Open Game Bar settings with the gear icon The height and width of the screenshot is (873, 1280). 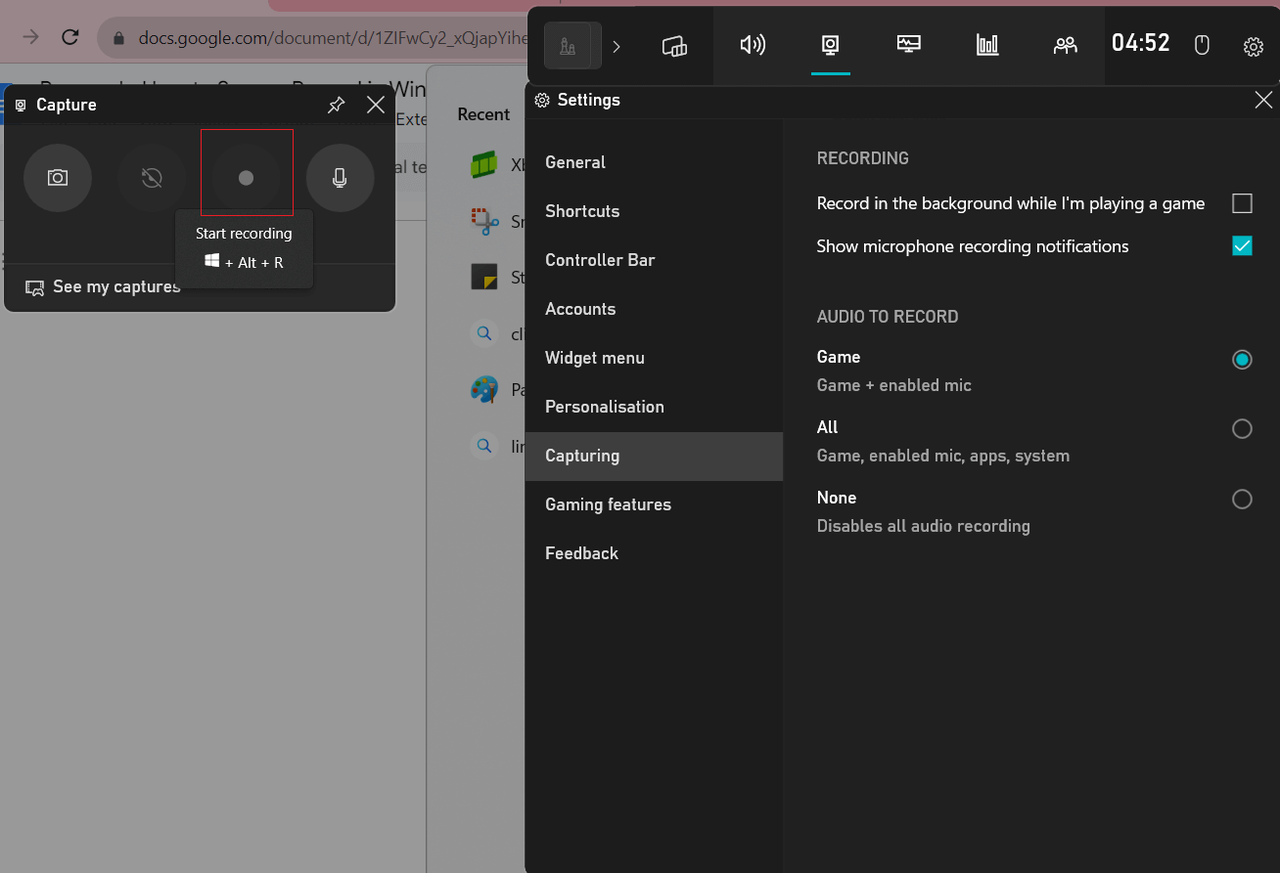point(1253,46)
